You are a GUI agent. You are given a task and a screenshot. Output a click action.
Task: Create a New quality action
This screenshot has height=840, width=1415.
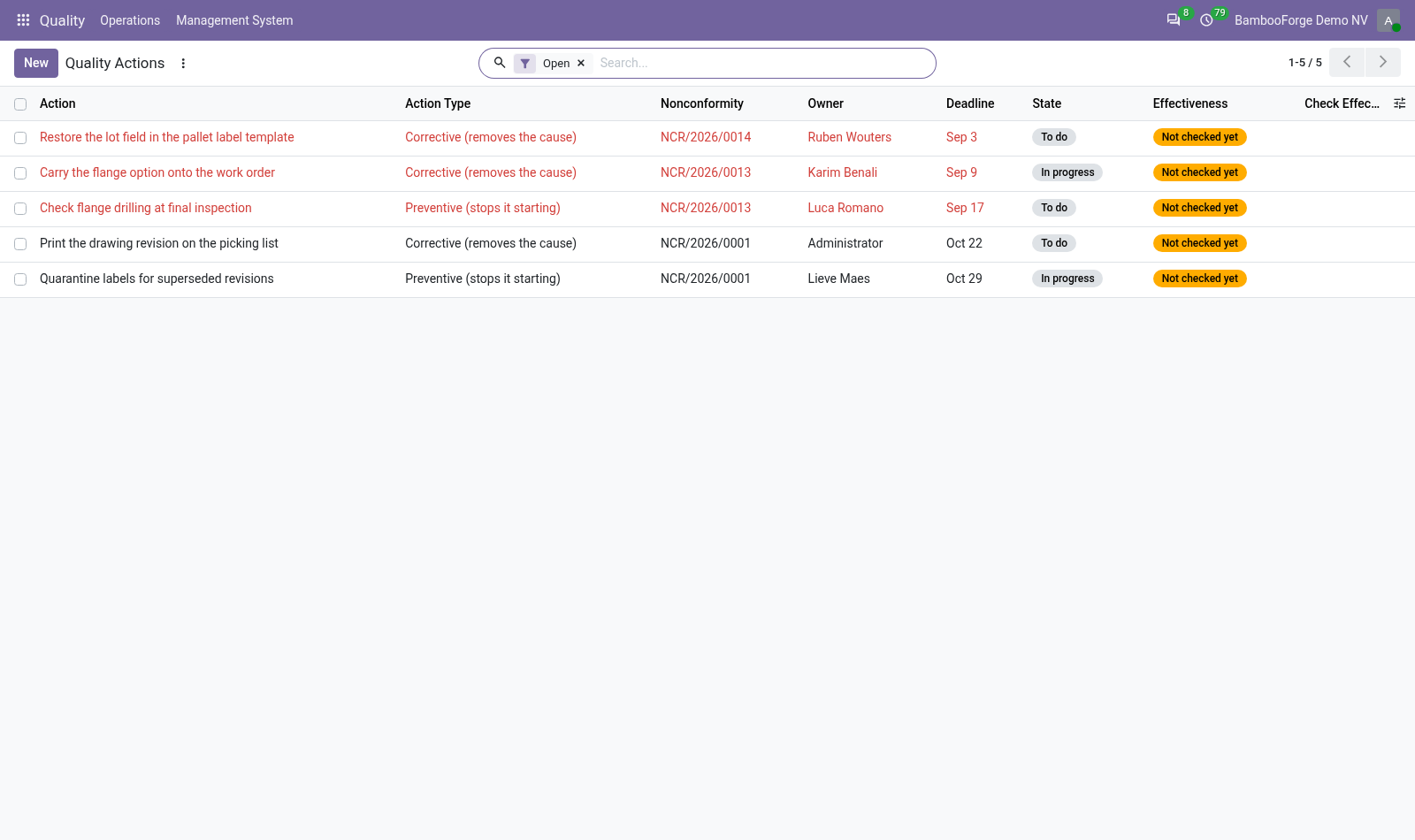click(36, 63)
